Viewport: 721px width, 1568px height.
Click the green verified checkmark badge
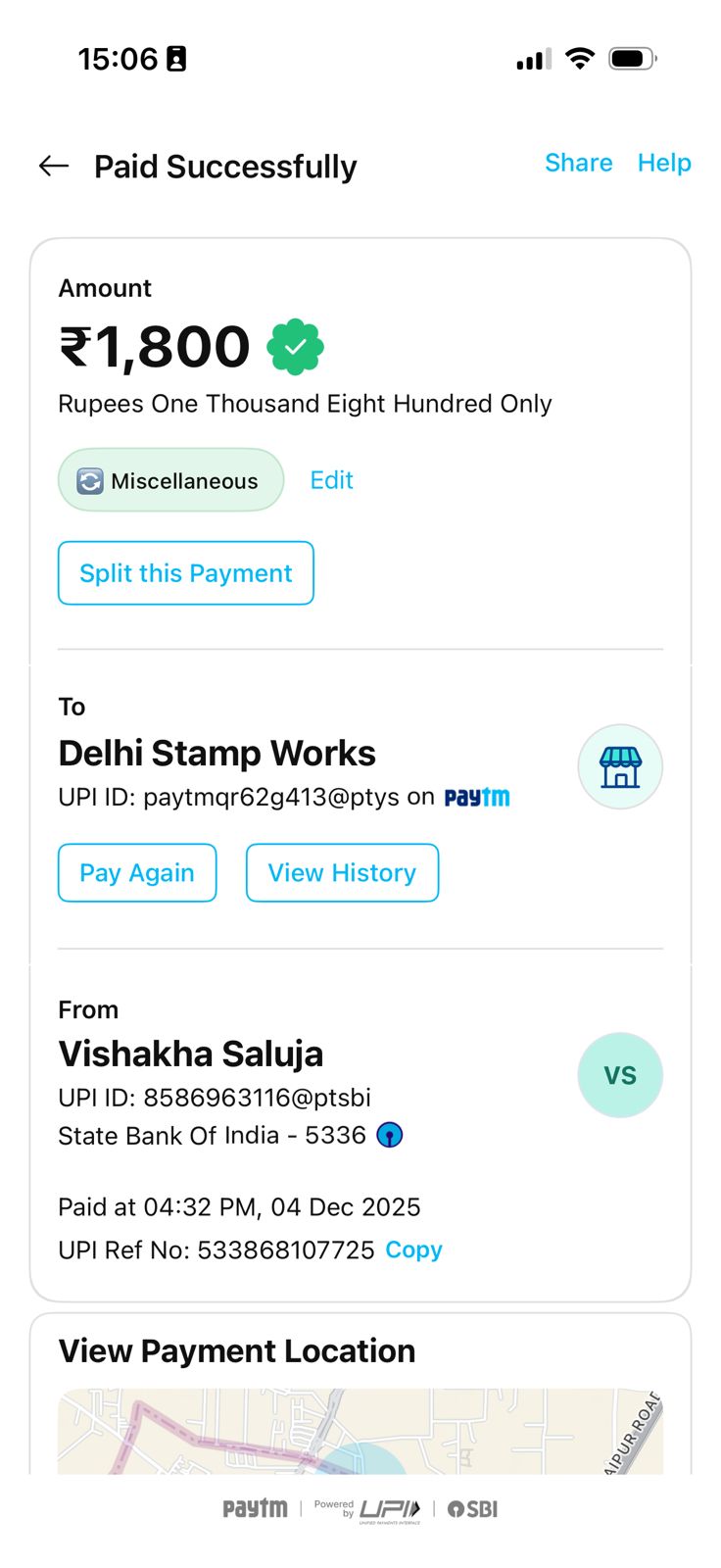296,347
